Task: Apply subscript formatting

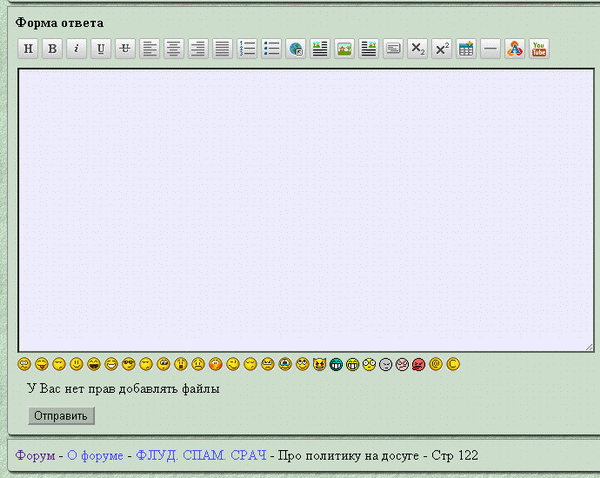Action: coord(417,49)
